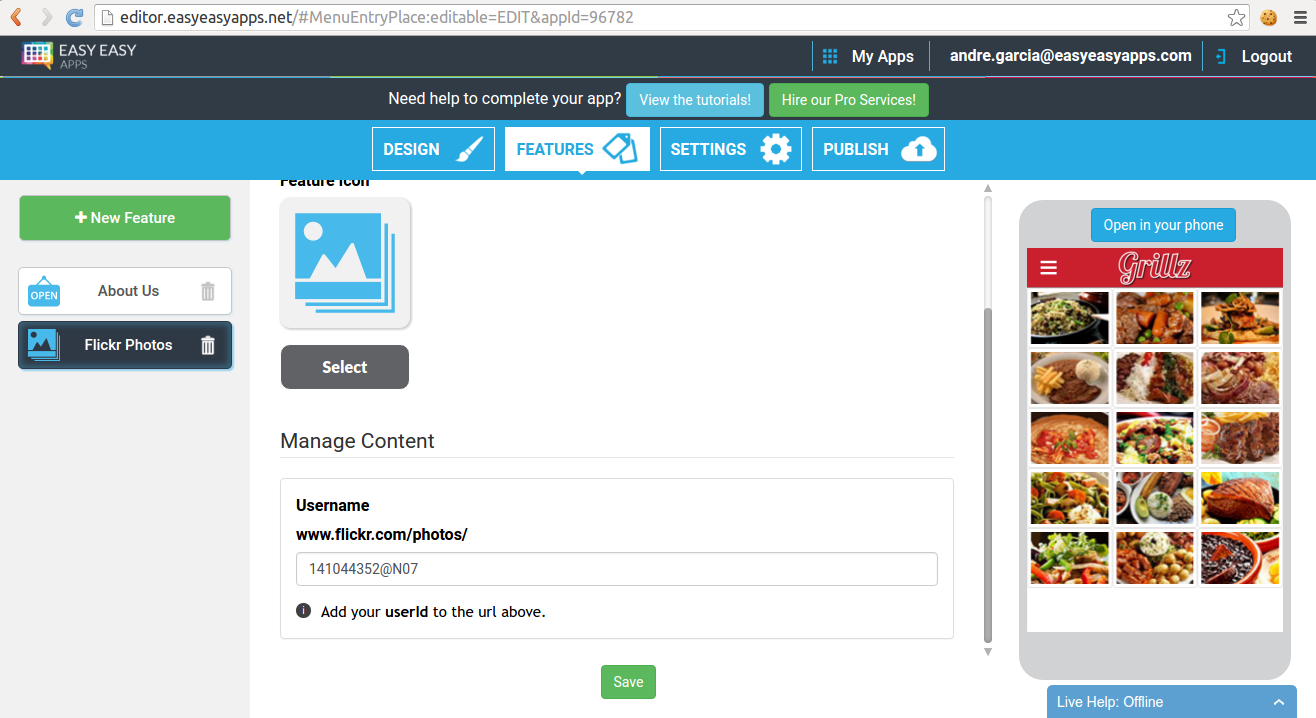Click the bookmark star in the address bar

1236,17
